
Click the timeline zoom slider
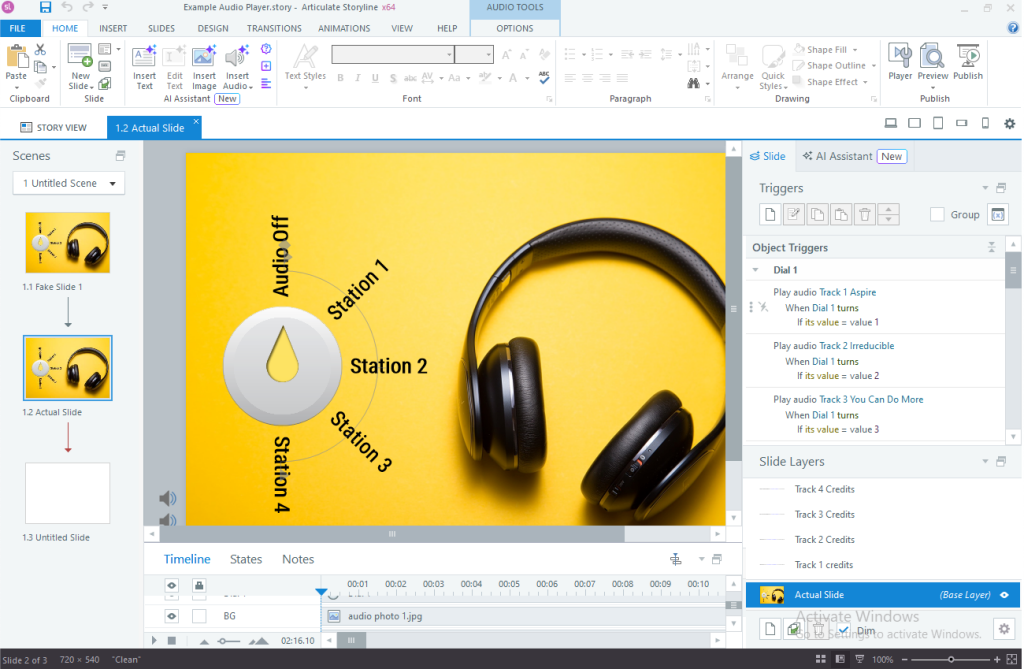[x=231, y=641]
